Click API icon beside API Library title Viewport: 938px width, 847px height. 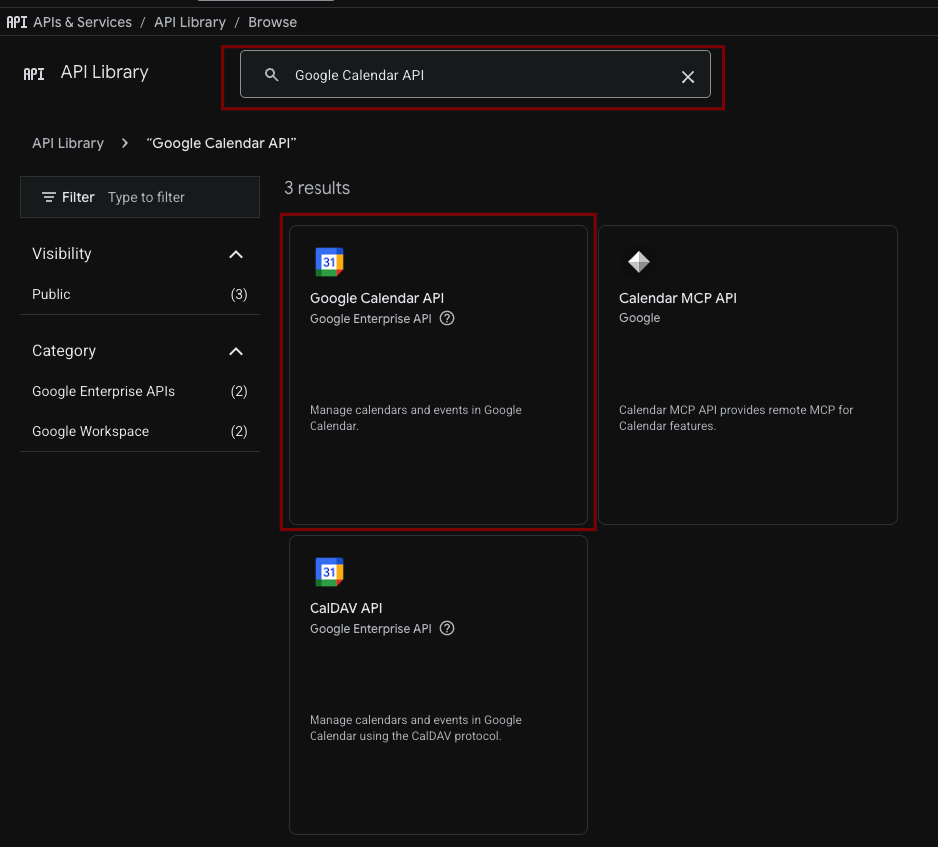(34, 74)
